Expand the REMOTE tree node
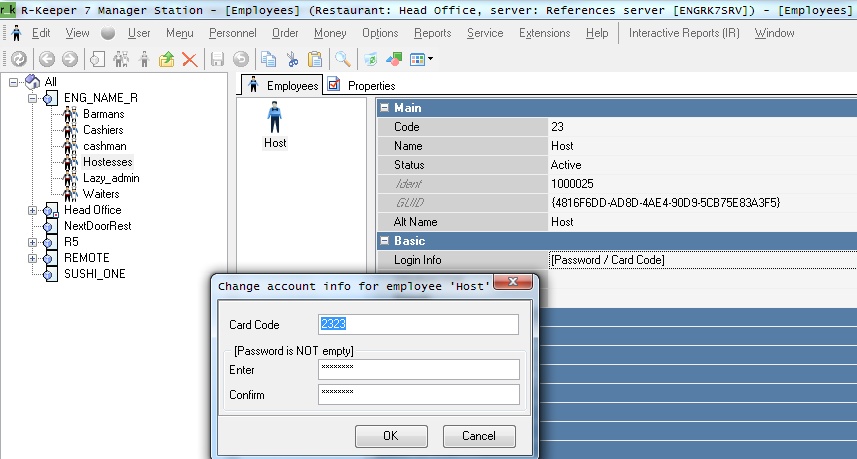 (32, 258)
